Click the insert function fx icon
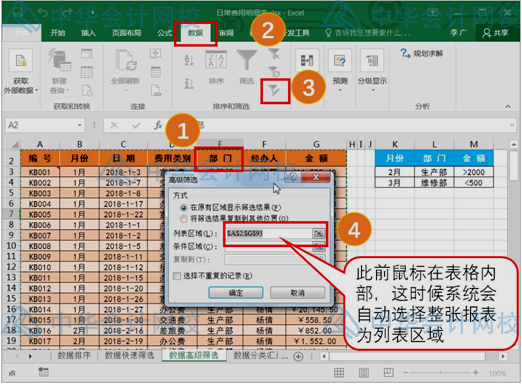 pos(158,125)
